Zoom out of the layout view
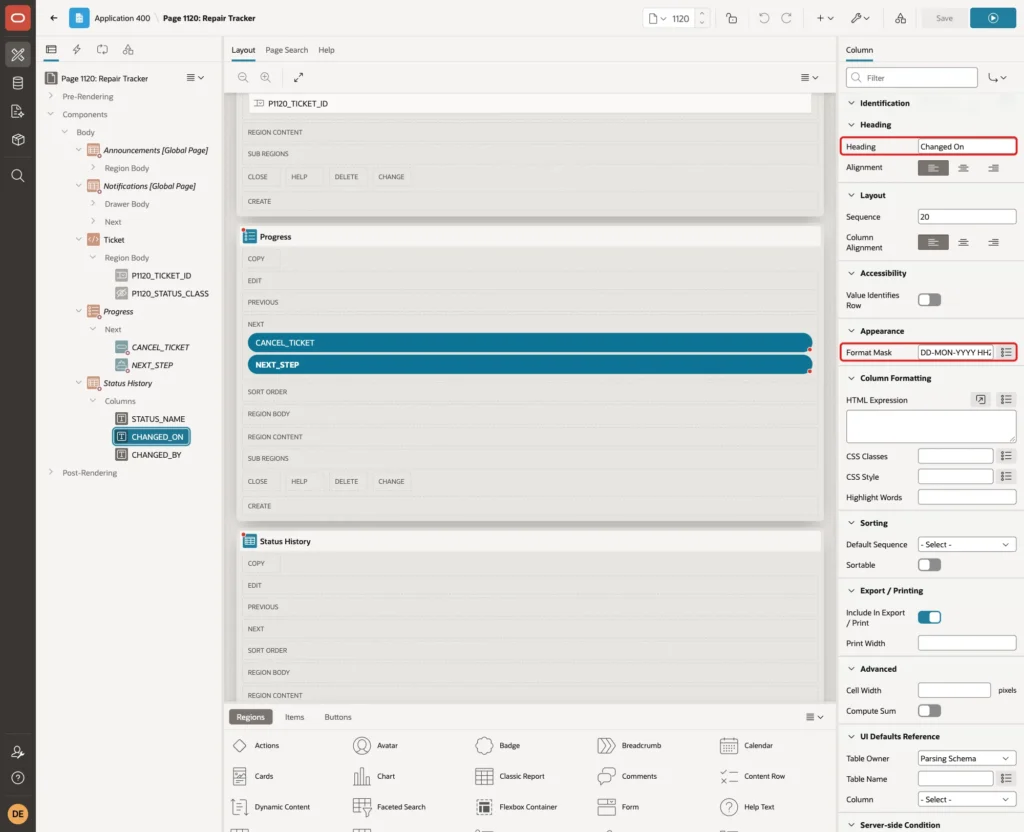The image size is (1024, 832). point(243,77)
